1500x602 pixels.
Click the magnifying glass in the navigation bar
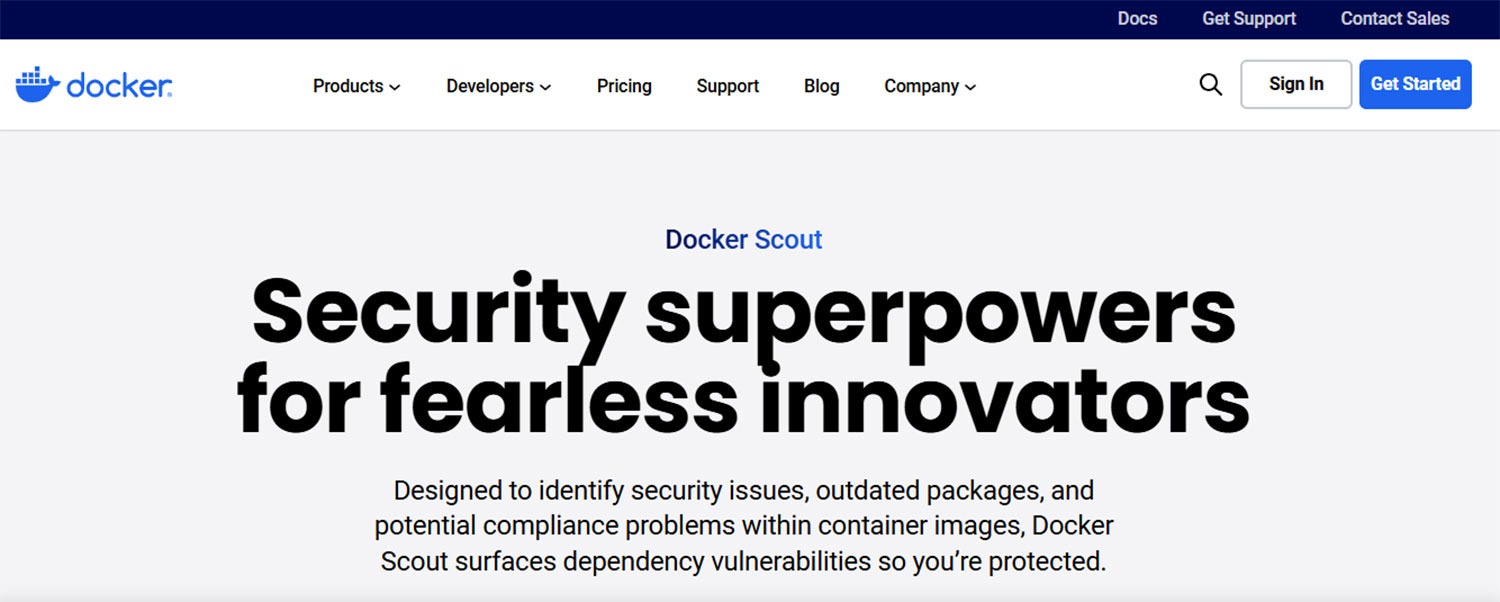coord(1210,84)
